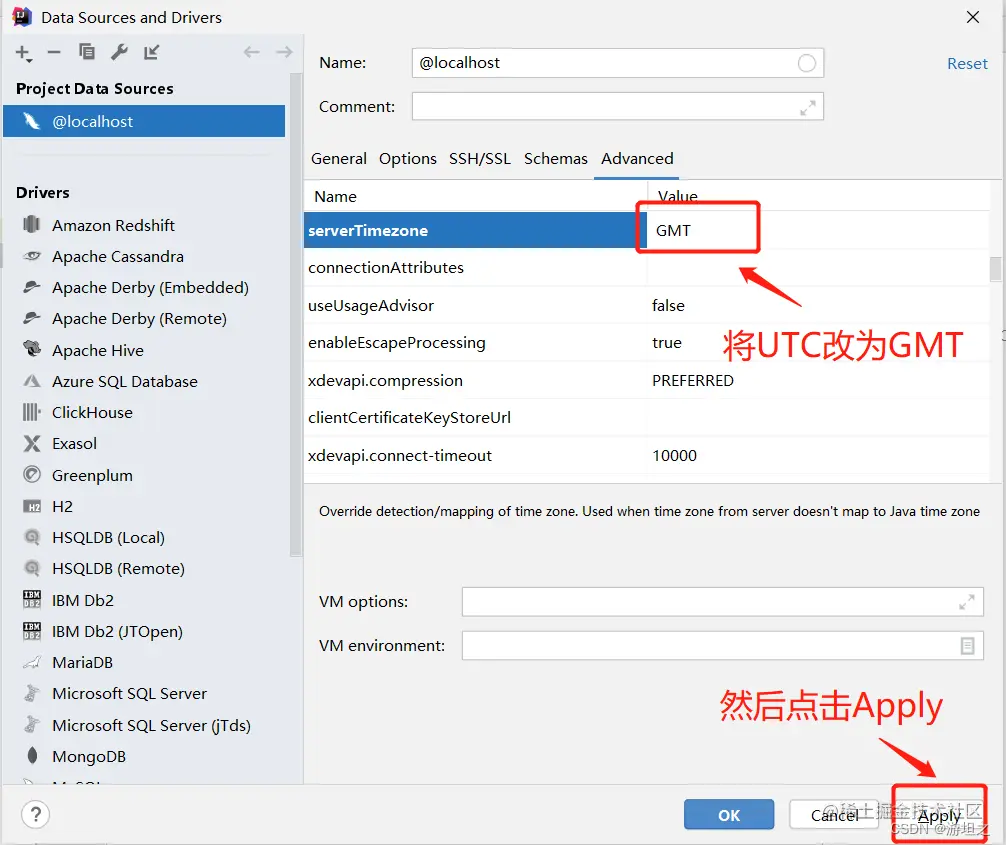Switch to the Options tab
This screenshot has width=1006, height=845.
pos(407,158)
